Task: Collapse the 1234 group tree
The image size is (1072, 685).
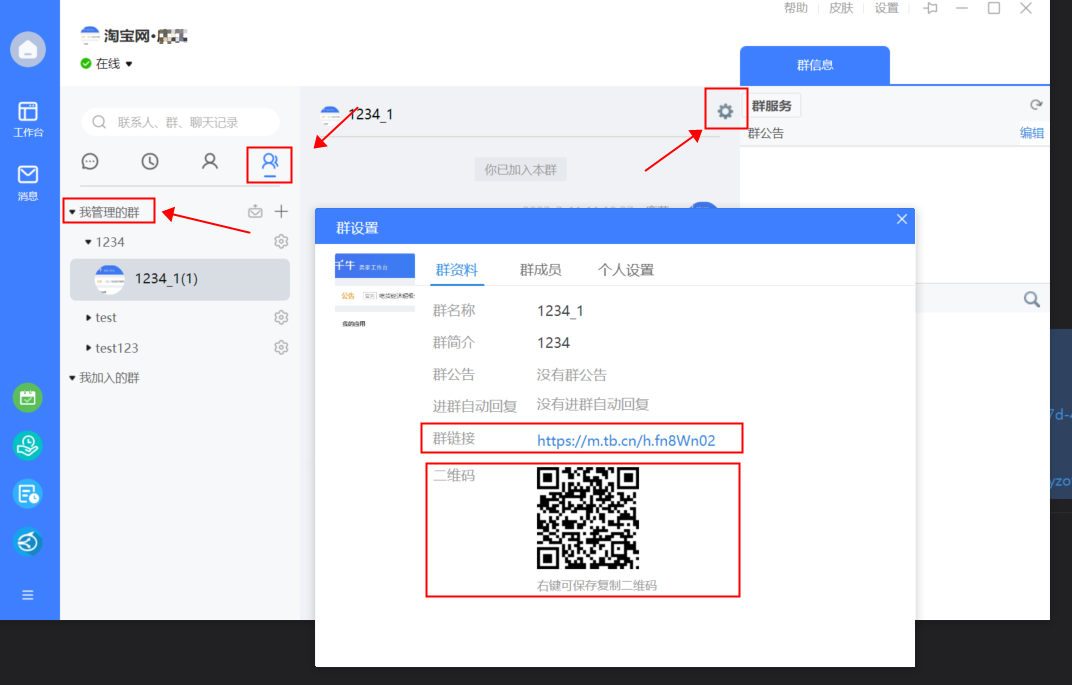Action: [88, 242]
